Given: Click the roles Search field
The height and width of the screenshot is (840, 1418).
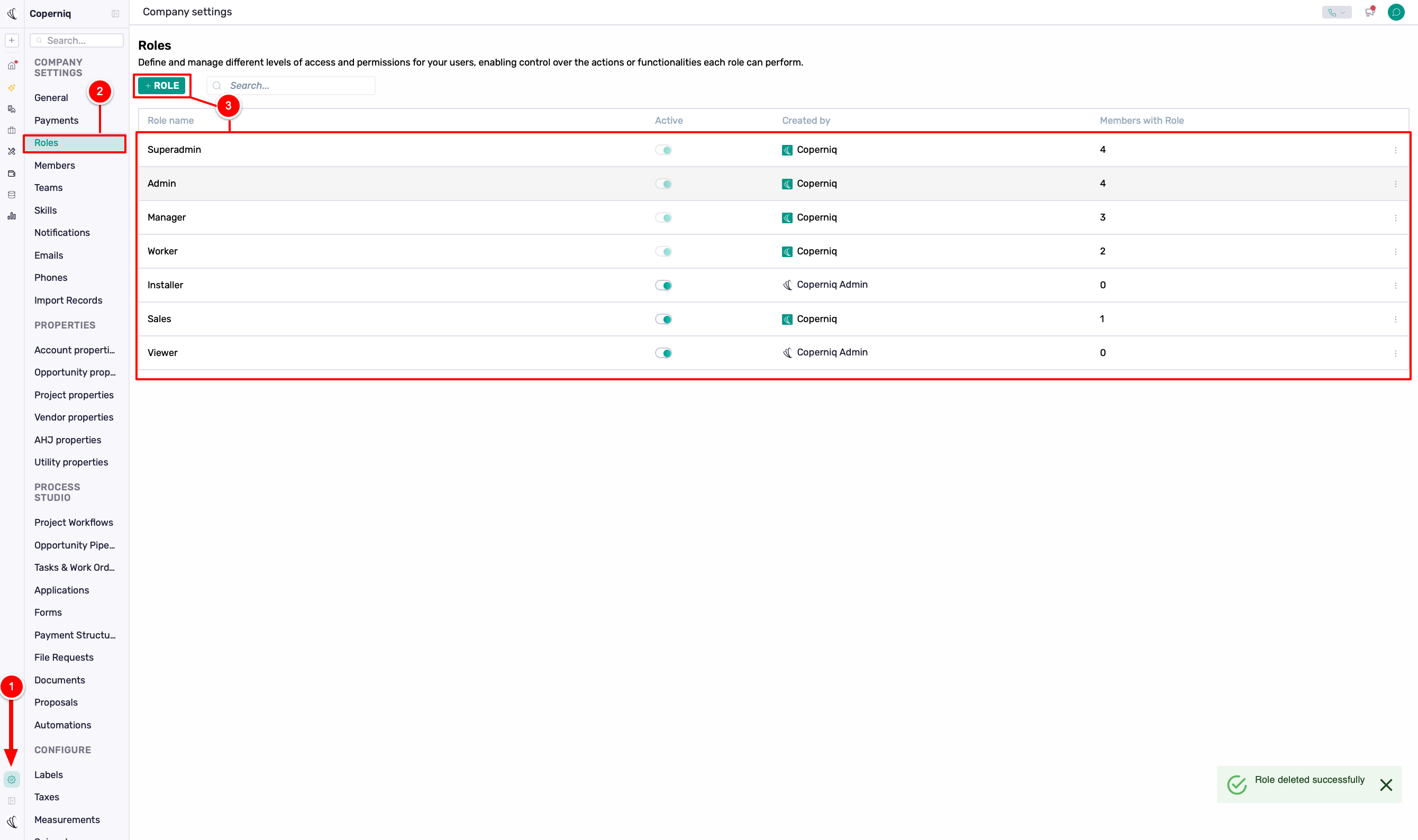Looking at the screenshot, I should (291, 86).
